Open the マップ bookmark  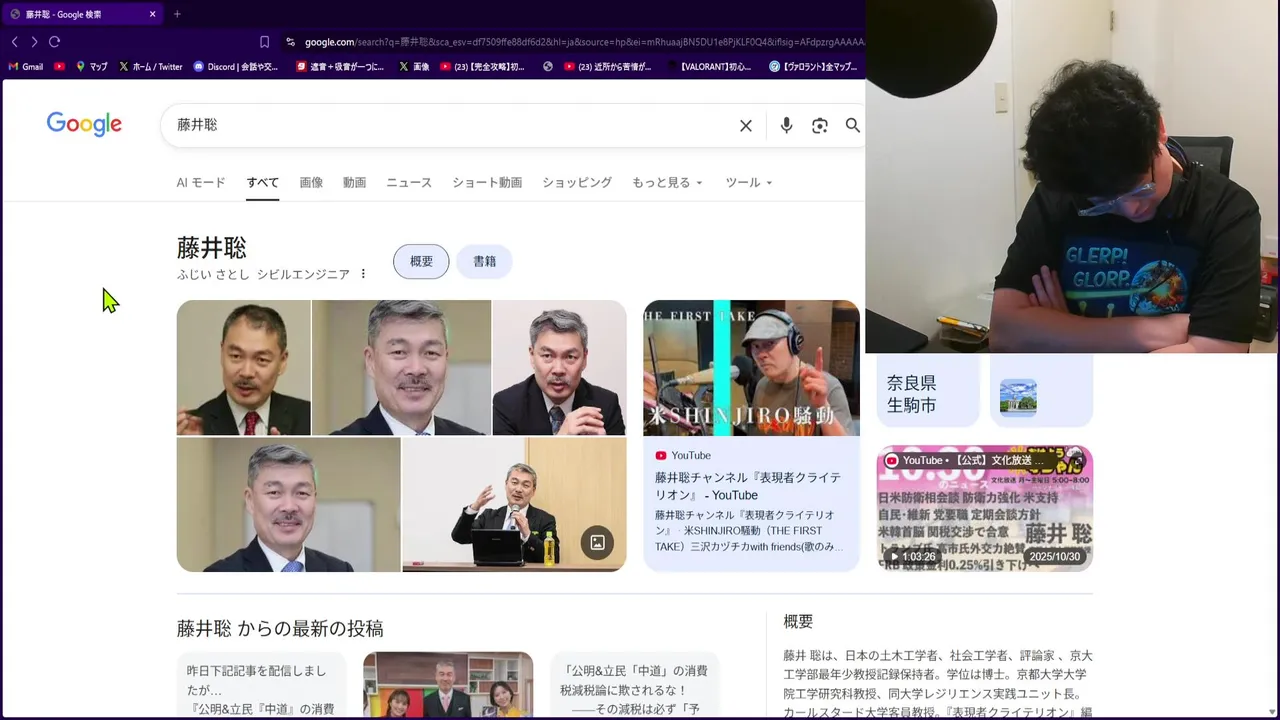point(92,67)
